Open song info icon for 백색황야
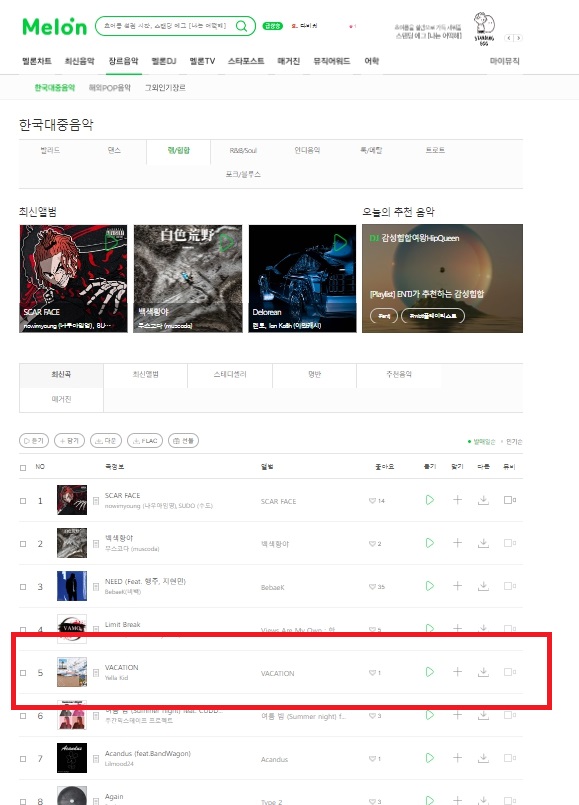The height and width of the screenshot is (805, 579). click(96, 544)
